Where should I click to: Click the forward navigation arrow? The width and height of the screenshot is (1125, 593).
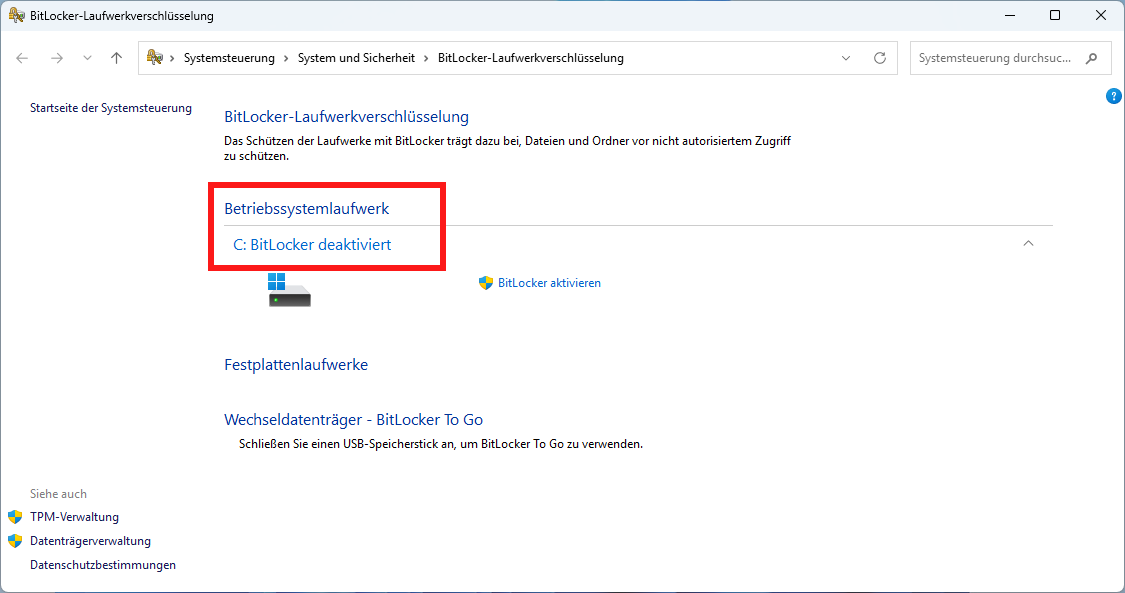tap(57, 58)
